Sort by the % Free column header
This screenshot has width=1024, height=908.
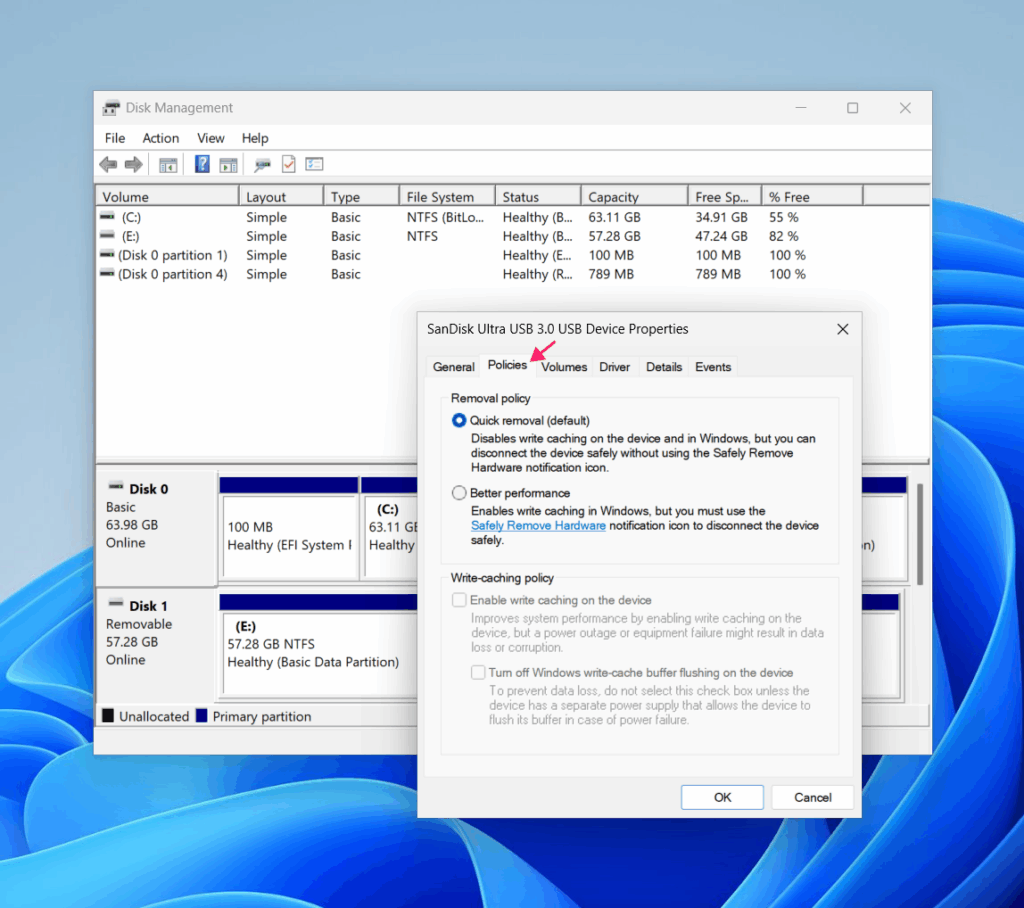tap(813, 197)
